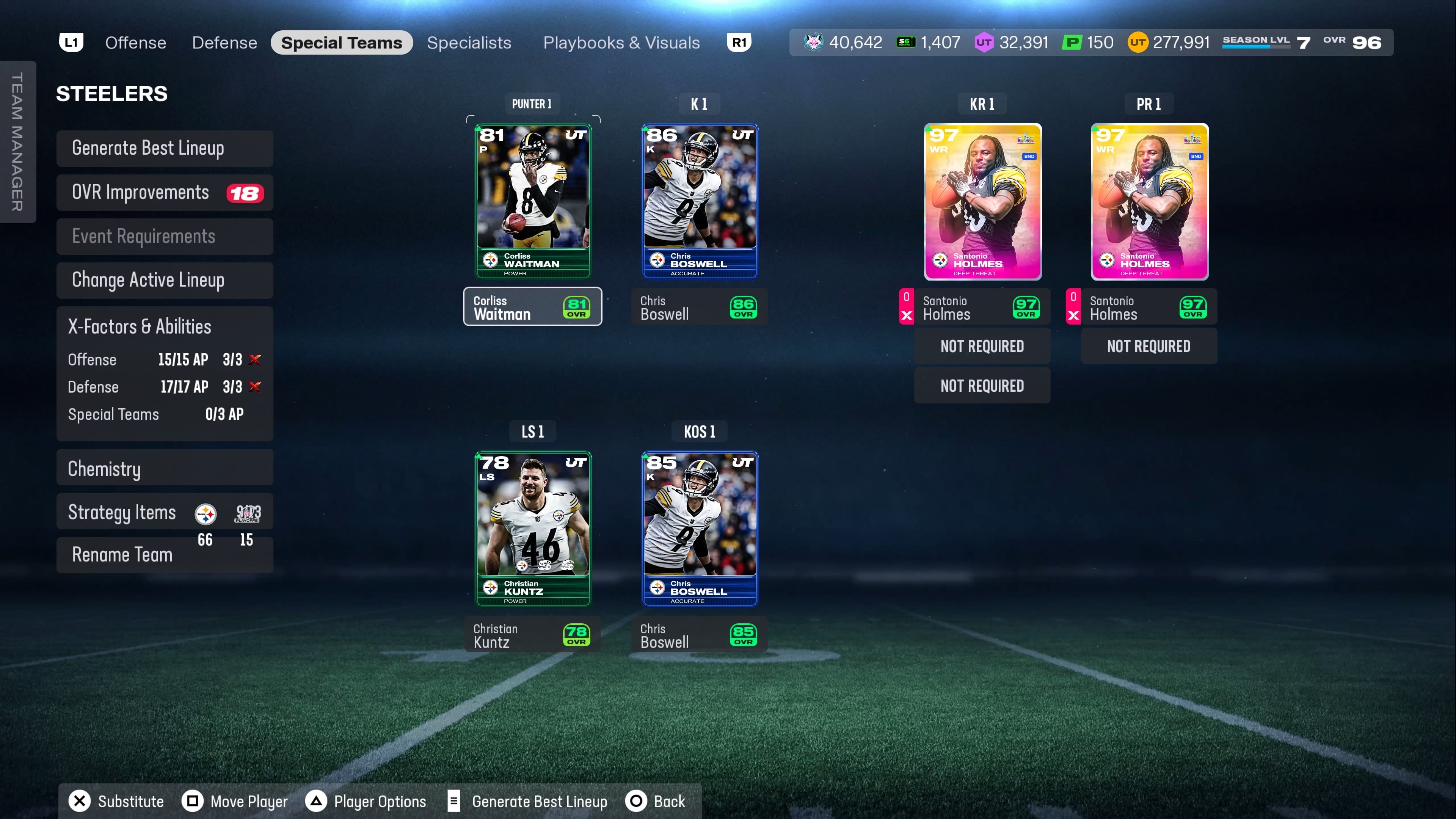Click the Steelers logo strategy item
Image resolution: width=1456 pixels, height=819 pixels.
(205, 514)
